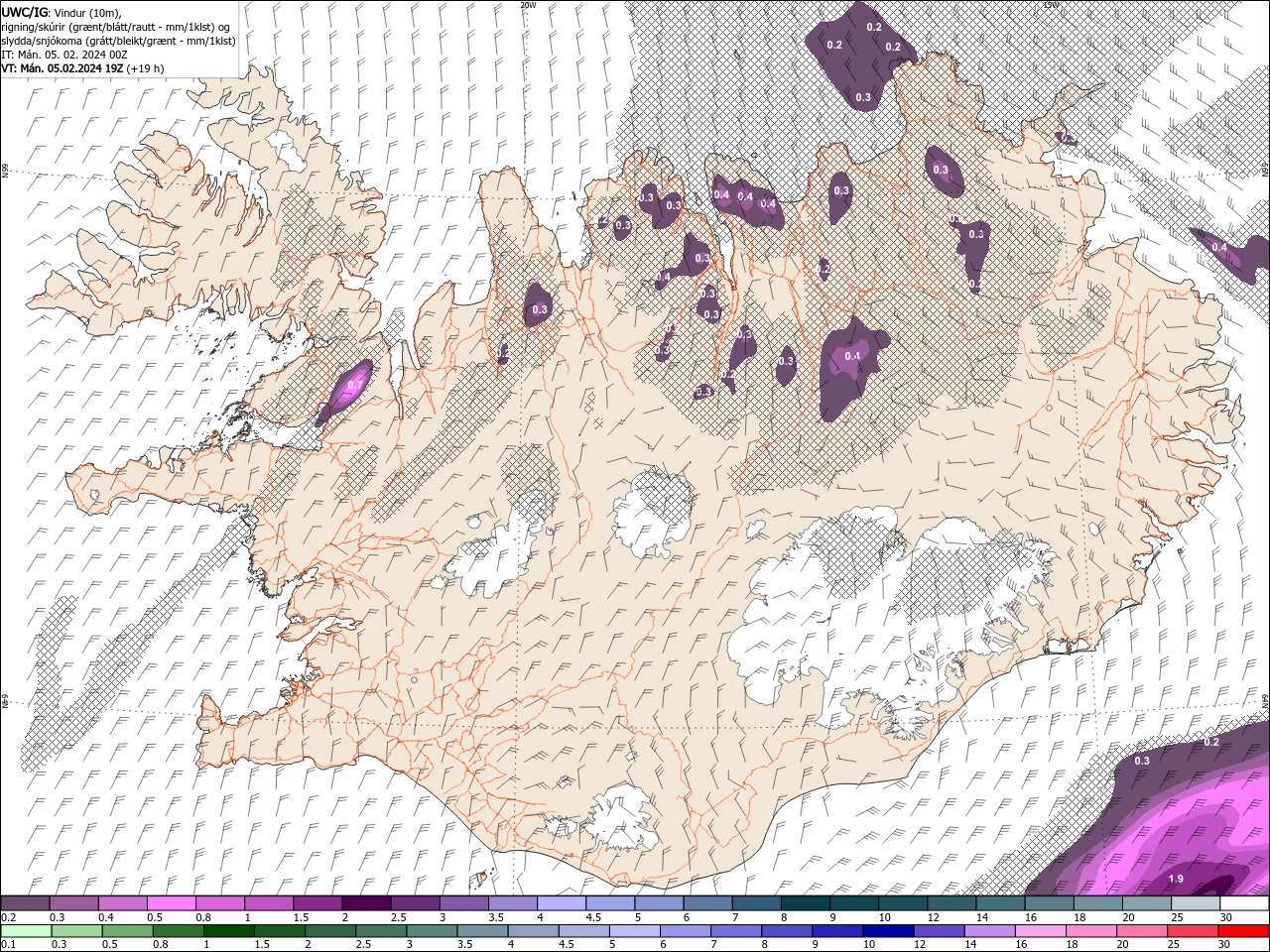Pick the dark teal swatch labeled 8, upper row
This screenshot has height=952, width=1270.
805,903
